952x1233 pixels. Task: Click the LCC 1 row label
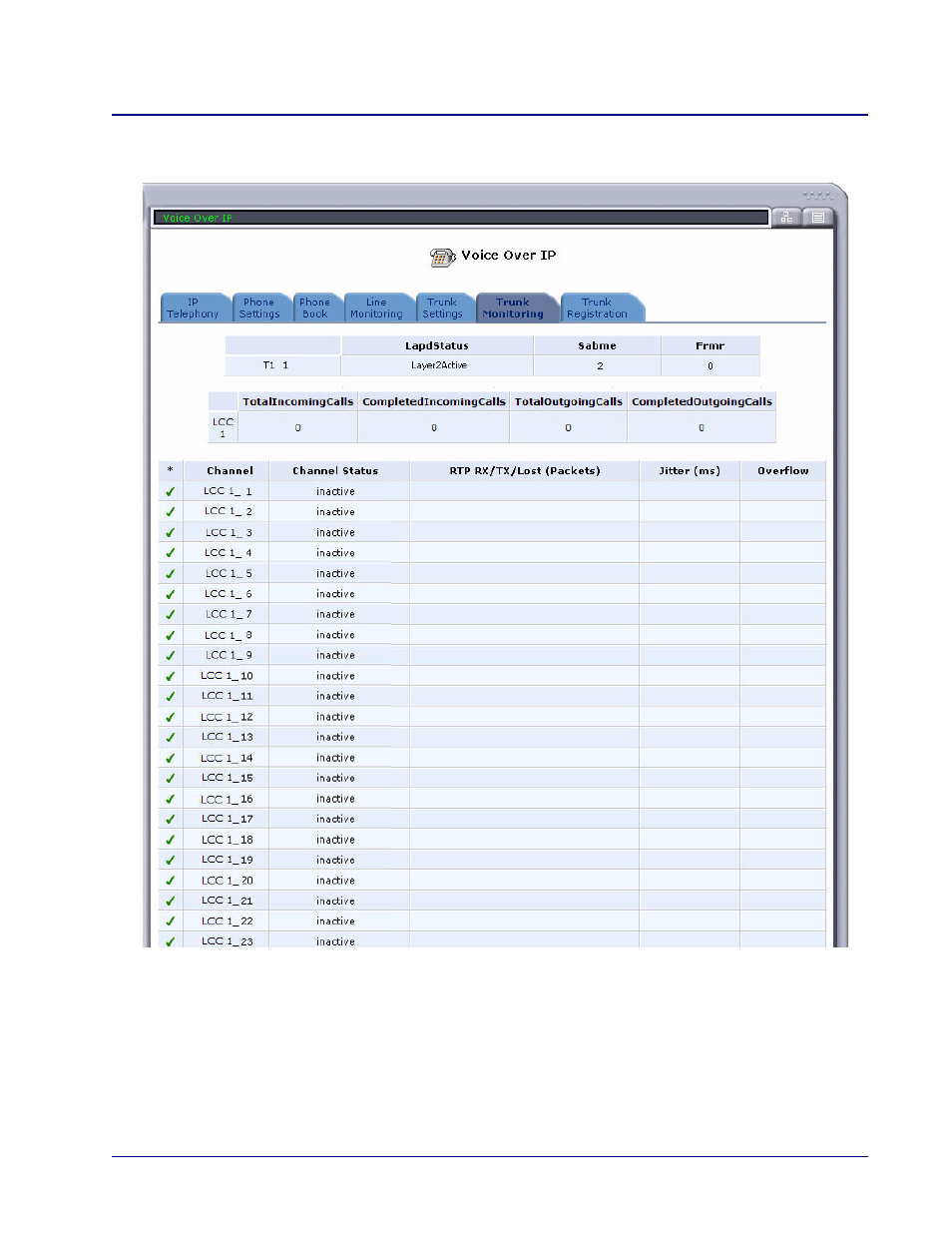click(x=223, y=427)
